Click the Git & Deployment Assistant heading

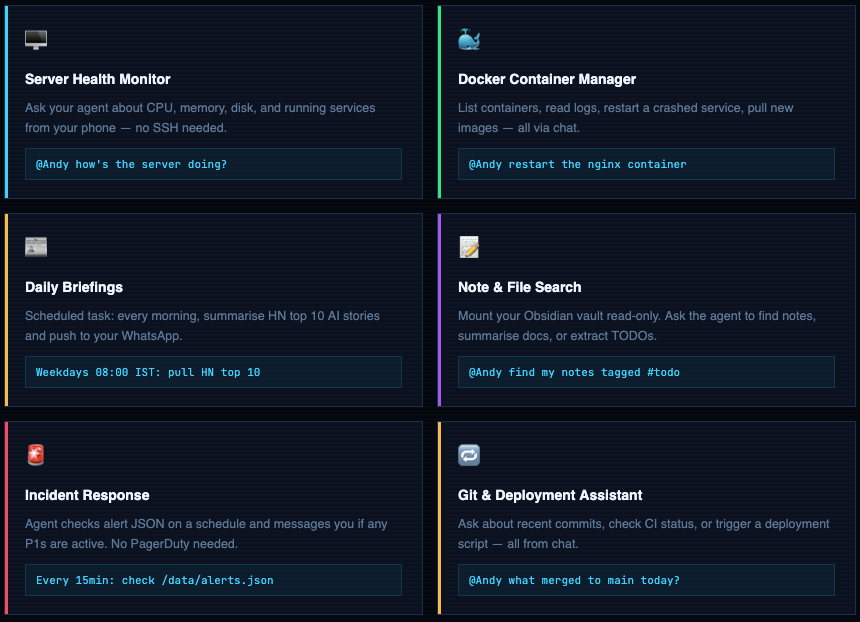point(550,495)
